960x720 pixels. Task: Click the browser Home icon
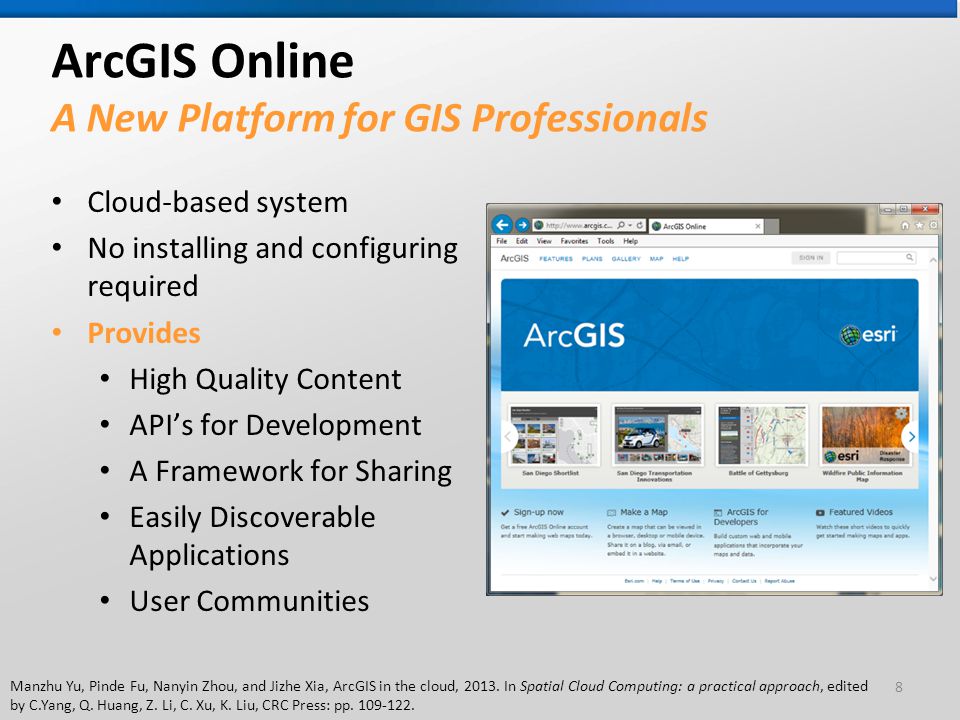[x=905, y=225]
